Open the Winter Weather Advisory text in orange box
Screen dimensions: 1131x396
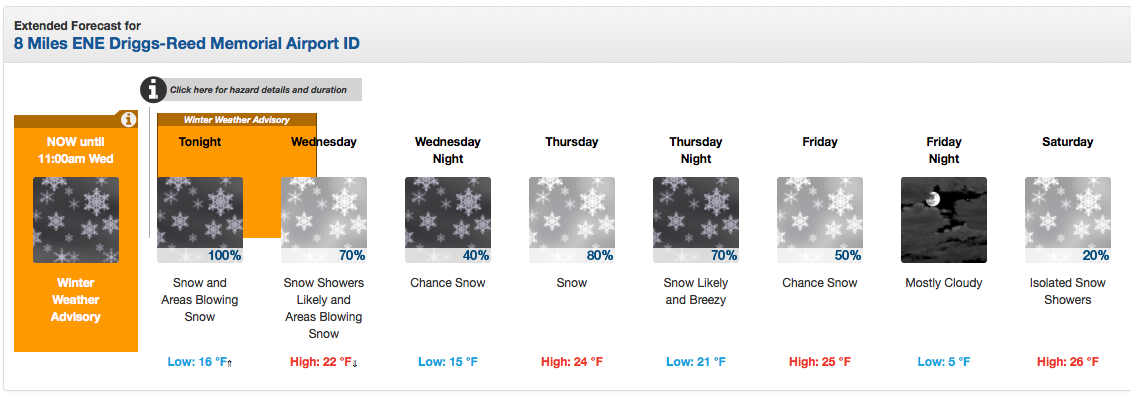click(x=76, y=300)
